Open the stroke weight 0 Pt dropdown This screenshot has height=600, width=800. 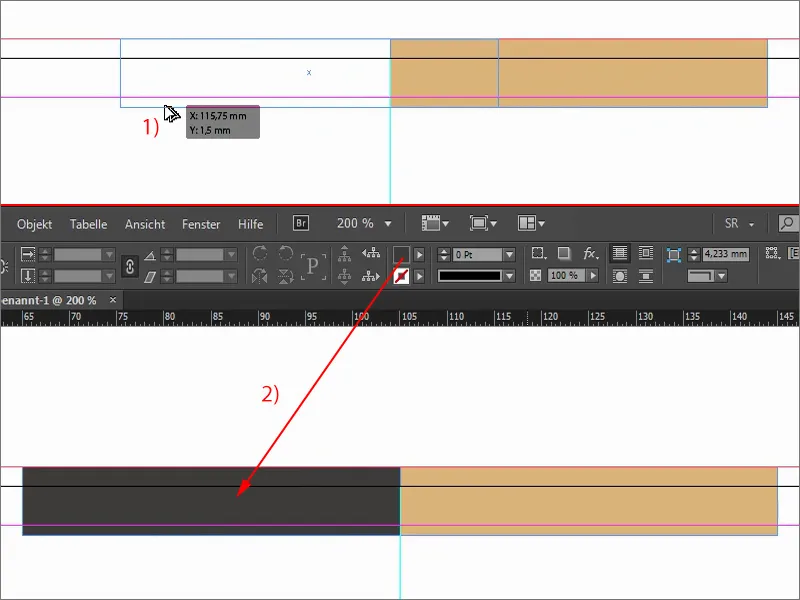[509, 255]
